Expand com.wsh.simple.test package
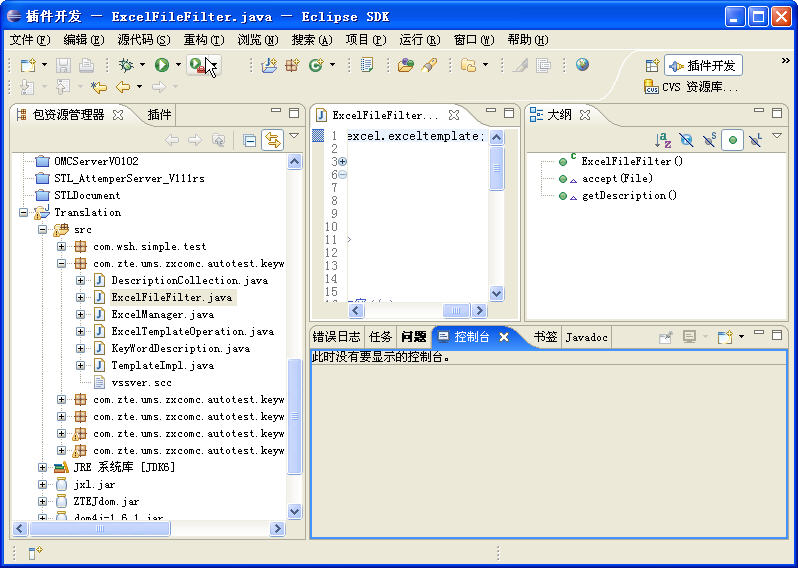 click(62, 247)
